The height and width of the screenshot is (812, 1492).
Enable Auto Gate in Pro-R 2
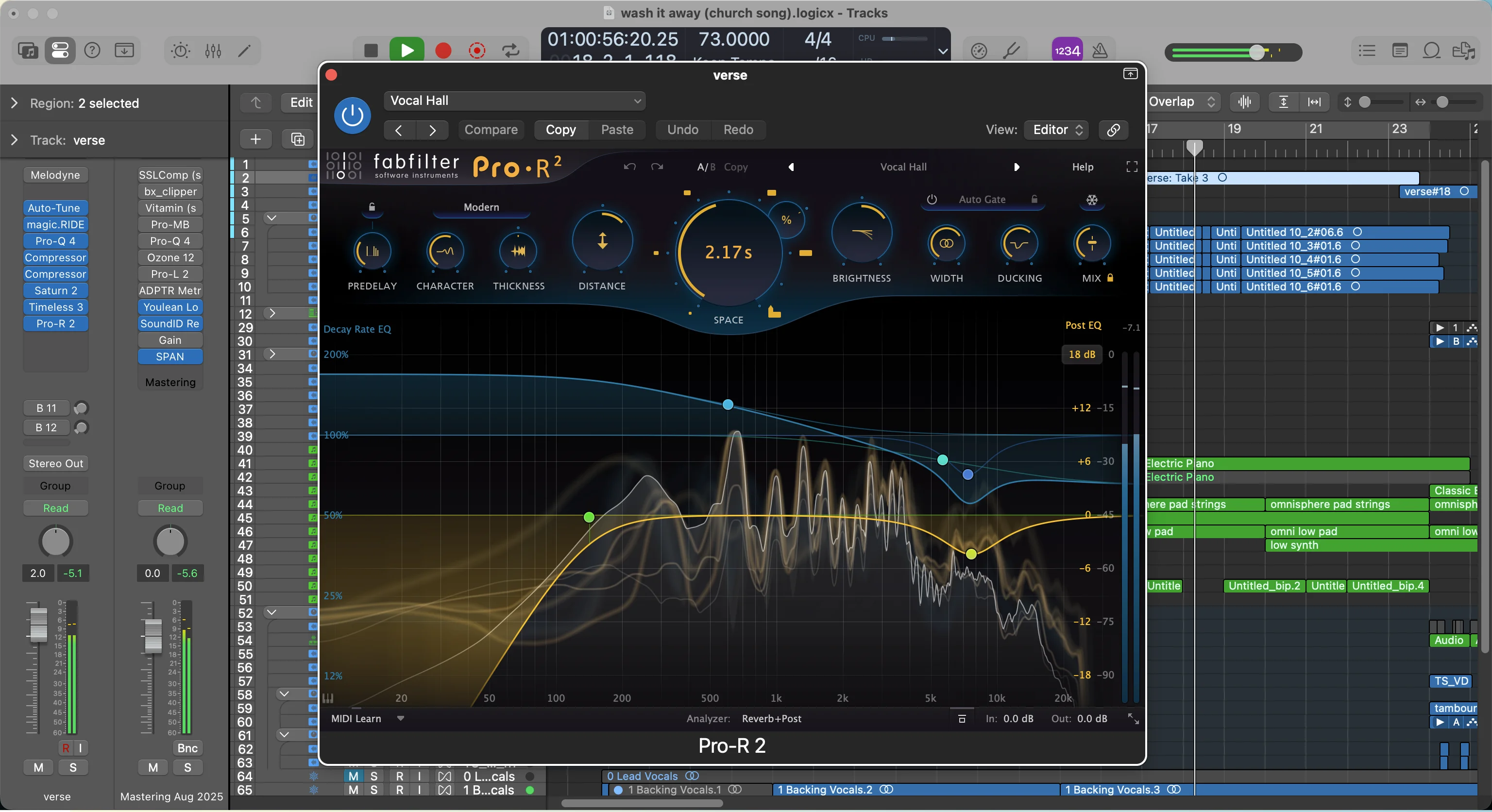click(x=932, y=200)
